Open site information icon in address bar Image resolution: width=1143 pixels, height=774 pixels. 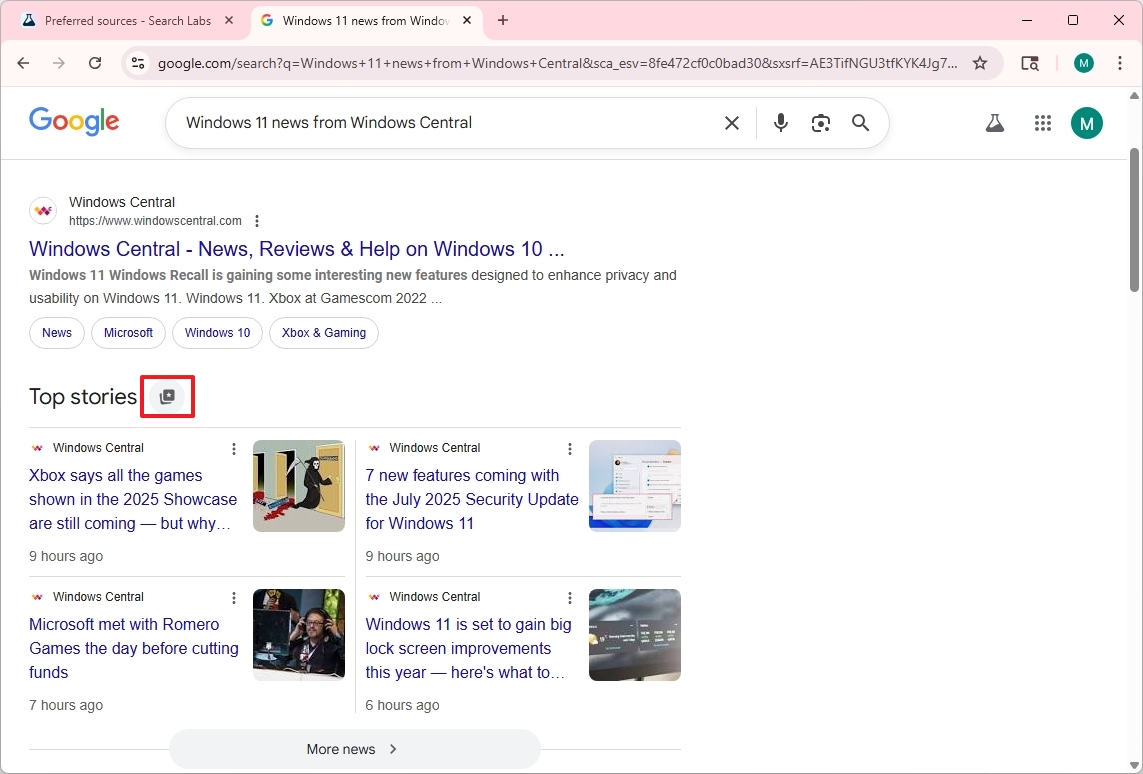coord(138,63)
